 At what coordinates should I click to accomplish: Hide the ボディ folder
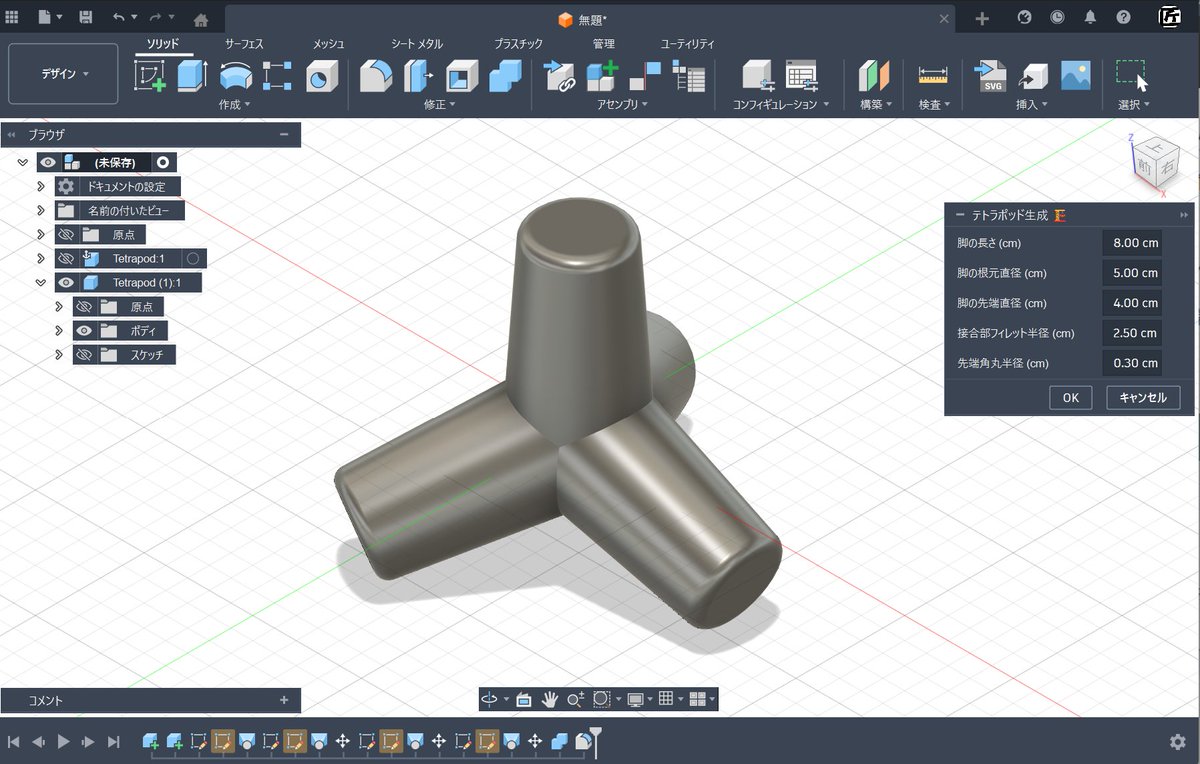pyautogui.click(x=84, y=331)
